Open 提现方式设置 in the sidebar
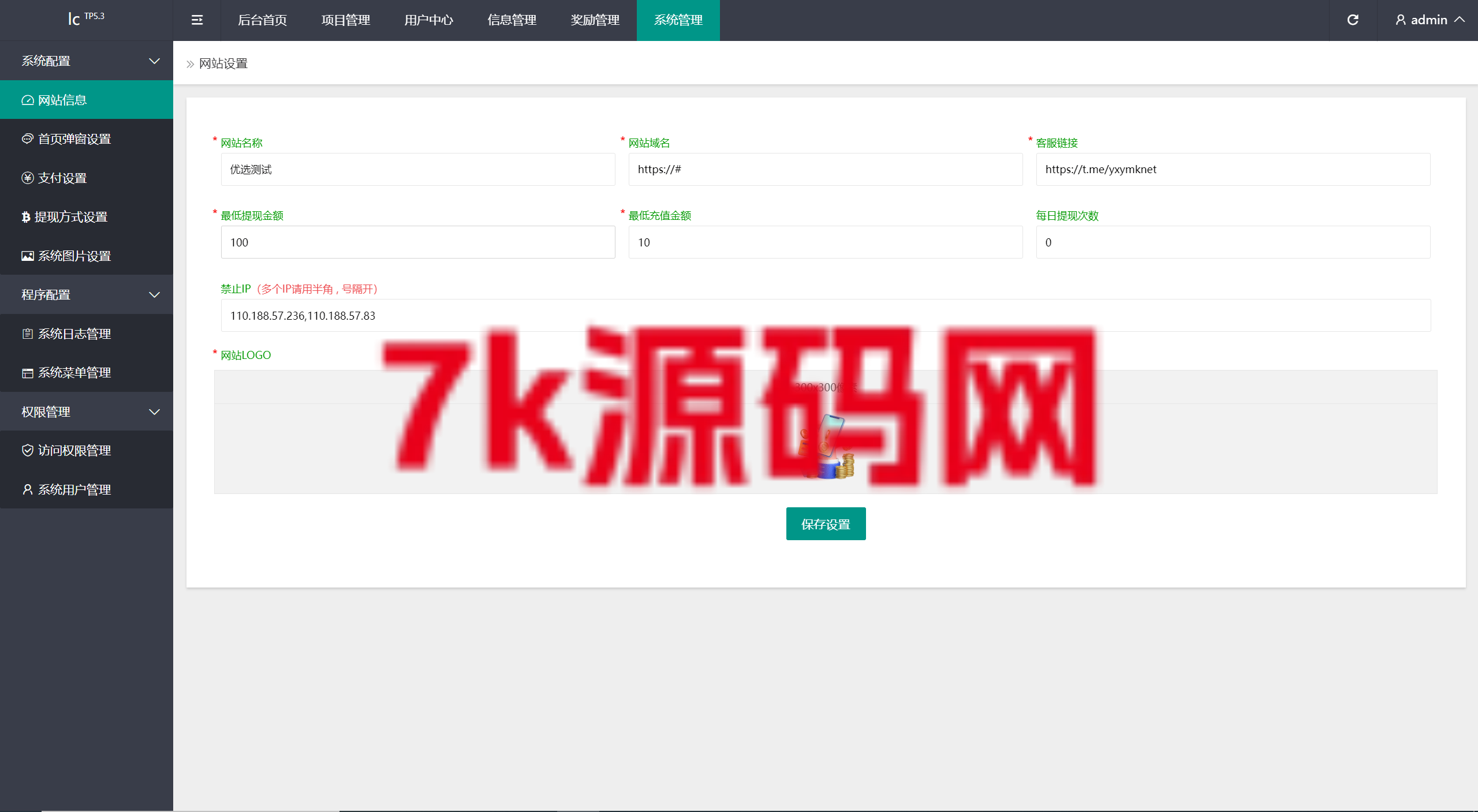 (x=87, y=217)
